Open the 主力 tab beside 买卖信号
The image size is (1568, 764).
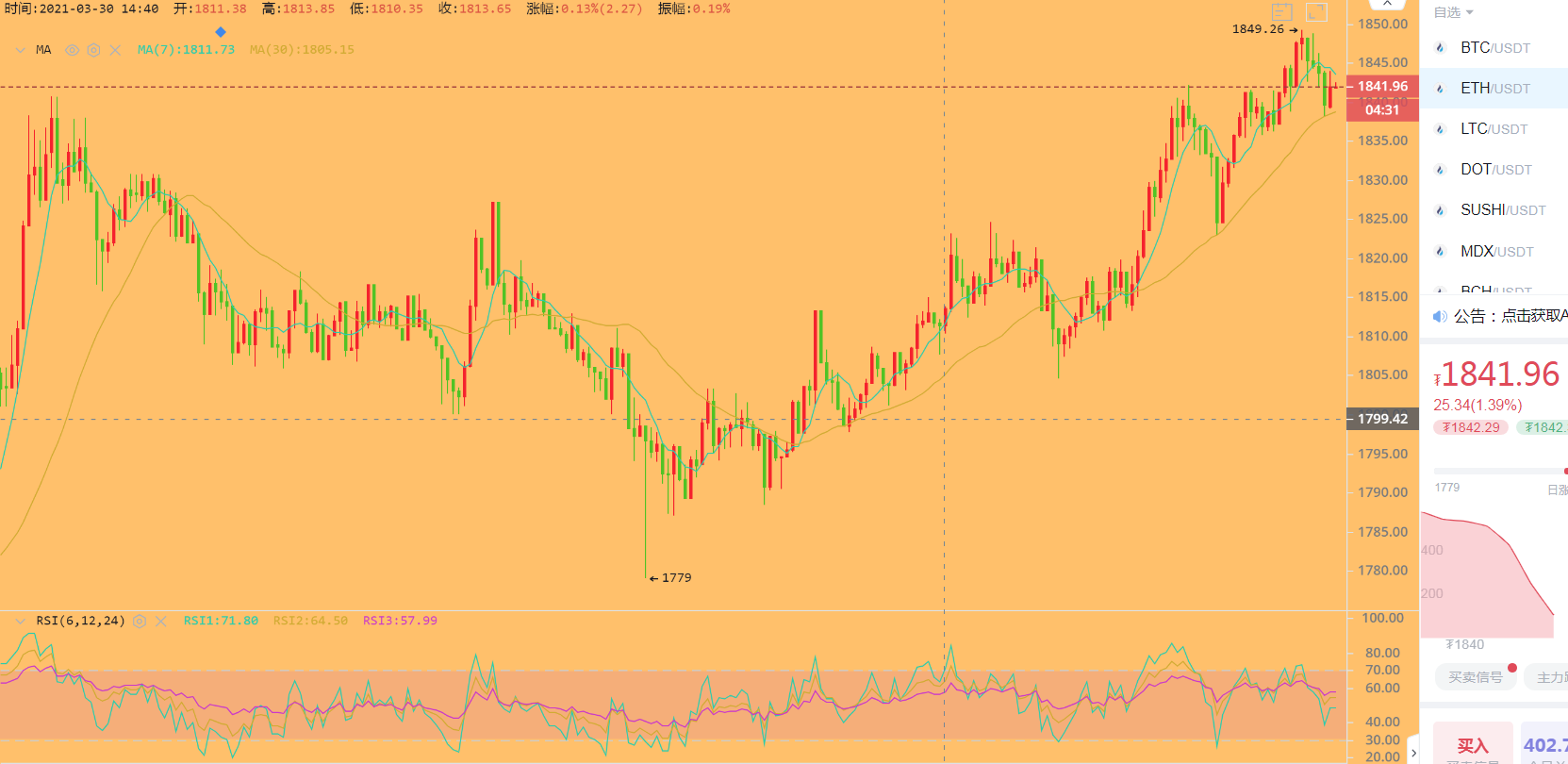point(1548,677)
